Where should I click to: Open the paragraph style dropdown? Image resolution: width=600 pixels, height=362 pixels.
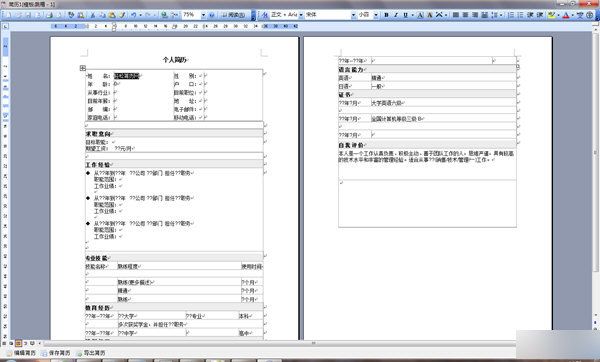click(301, 15)
